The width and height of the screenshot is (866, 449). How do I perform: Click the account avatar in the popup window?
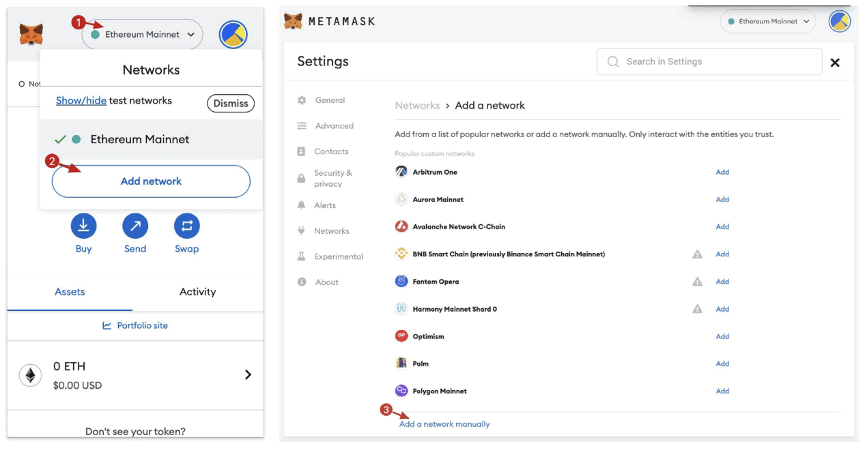click(x=233, y=34)
